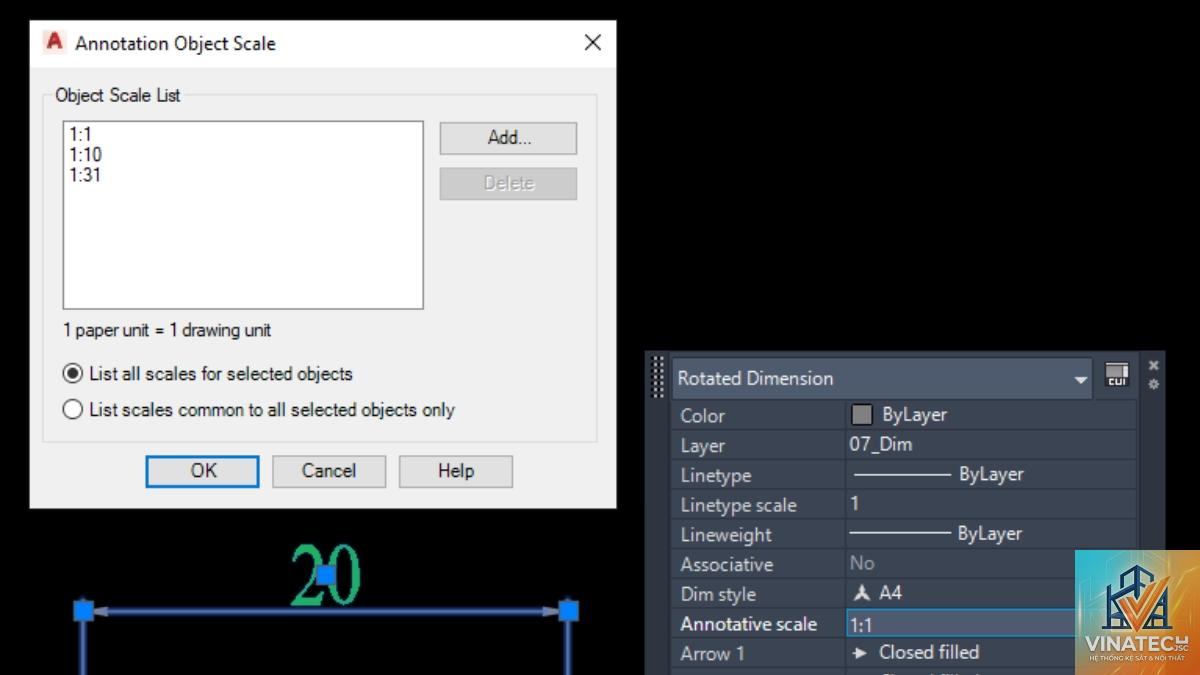Open the Lineweight ByLayer property dropdown

click(991, 534)
